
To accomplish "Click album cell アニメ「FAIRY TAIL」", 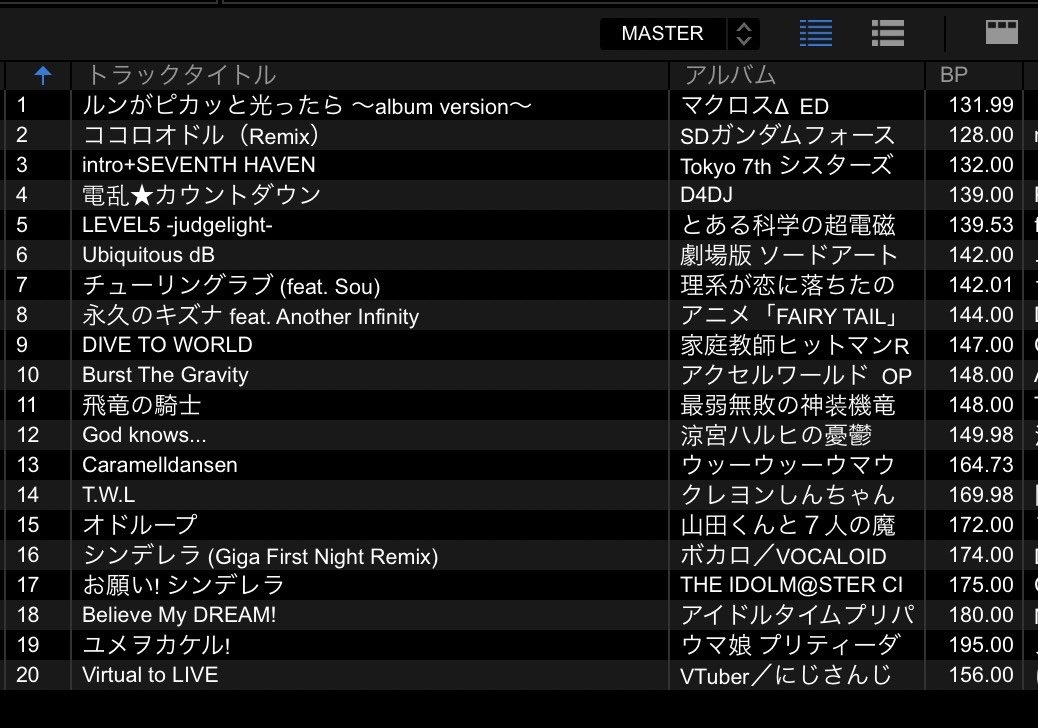I will [789, 315].
